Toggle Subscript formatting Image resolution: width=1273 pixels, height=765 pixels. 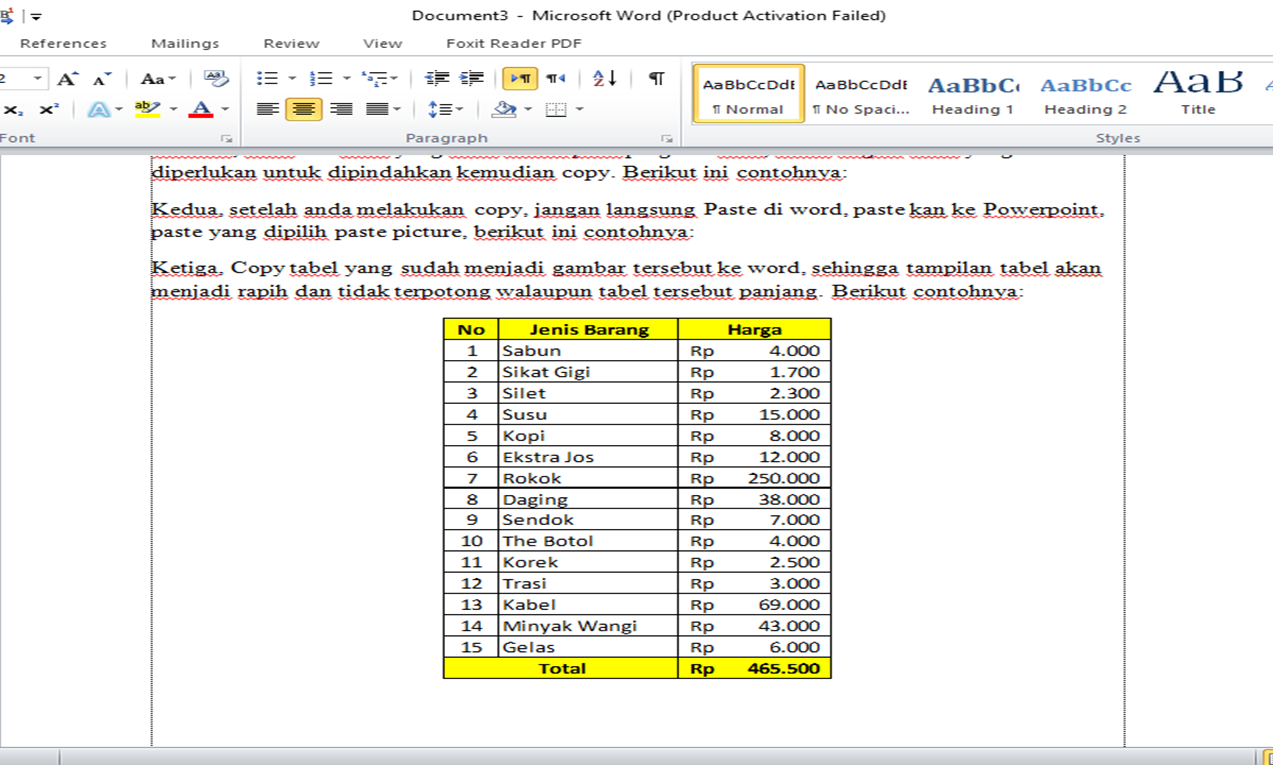coord(14,109)
